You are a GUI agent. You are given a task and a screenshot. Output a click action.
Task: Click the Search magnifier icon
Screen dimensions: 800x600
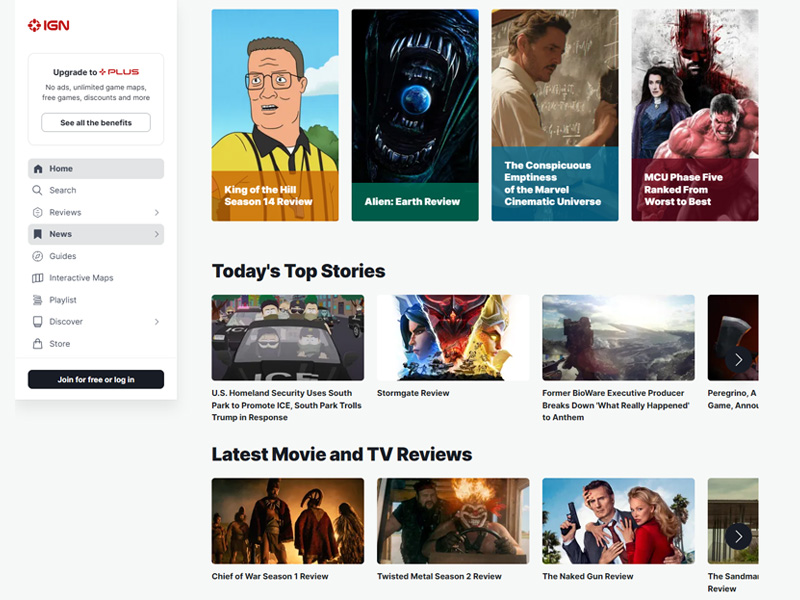pos(38,190)
